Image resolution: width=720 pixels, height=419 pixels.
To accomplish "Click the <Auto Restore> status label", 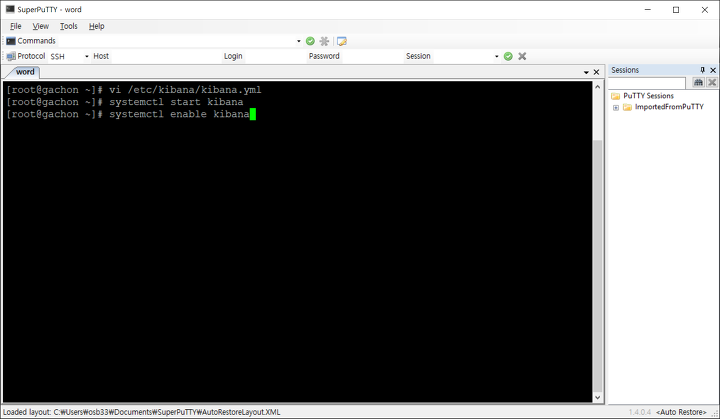I will (681, 412).
